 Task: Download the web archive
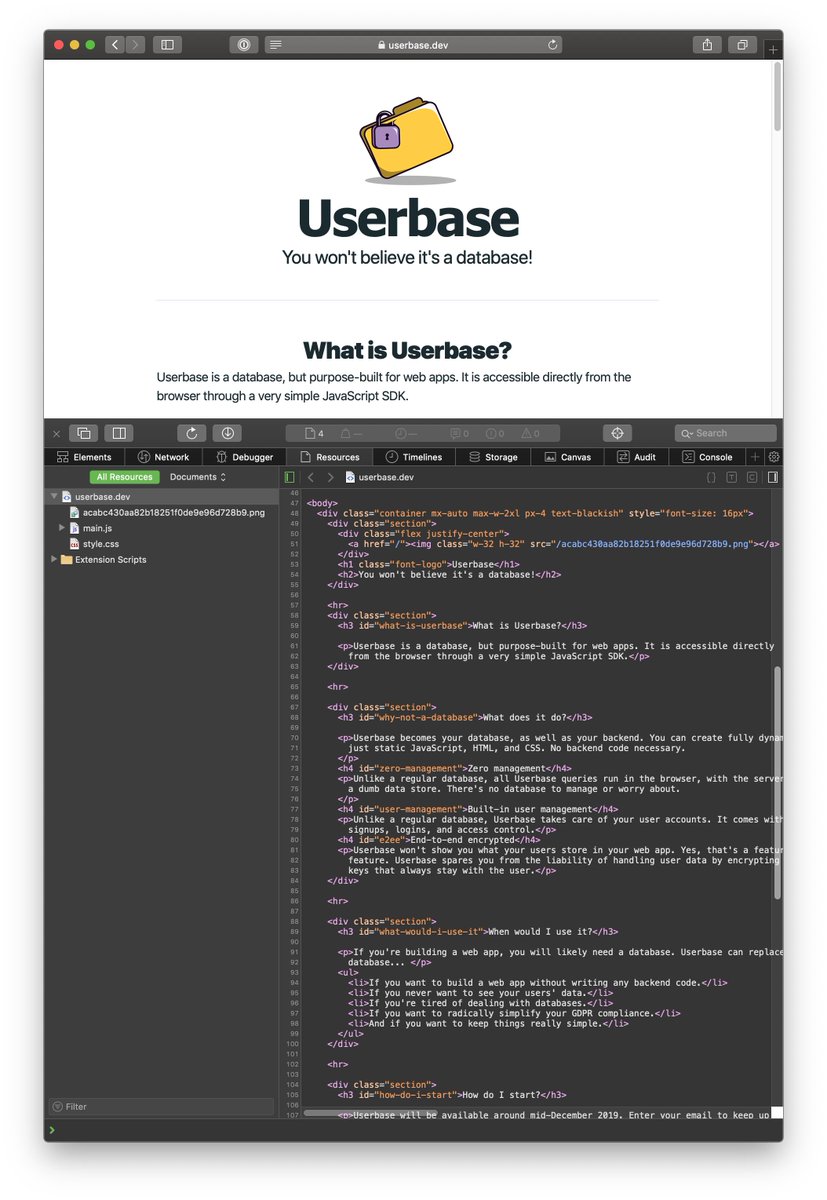point(227,433)
